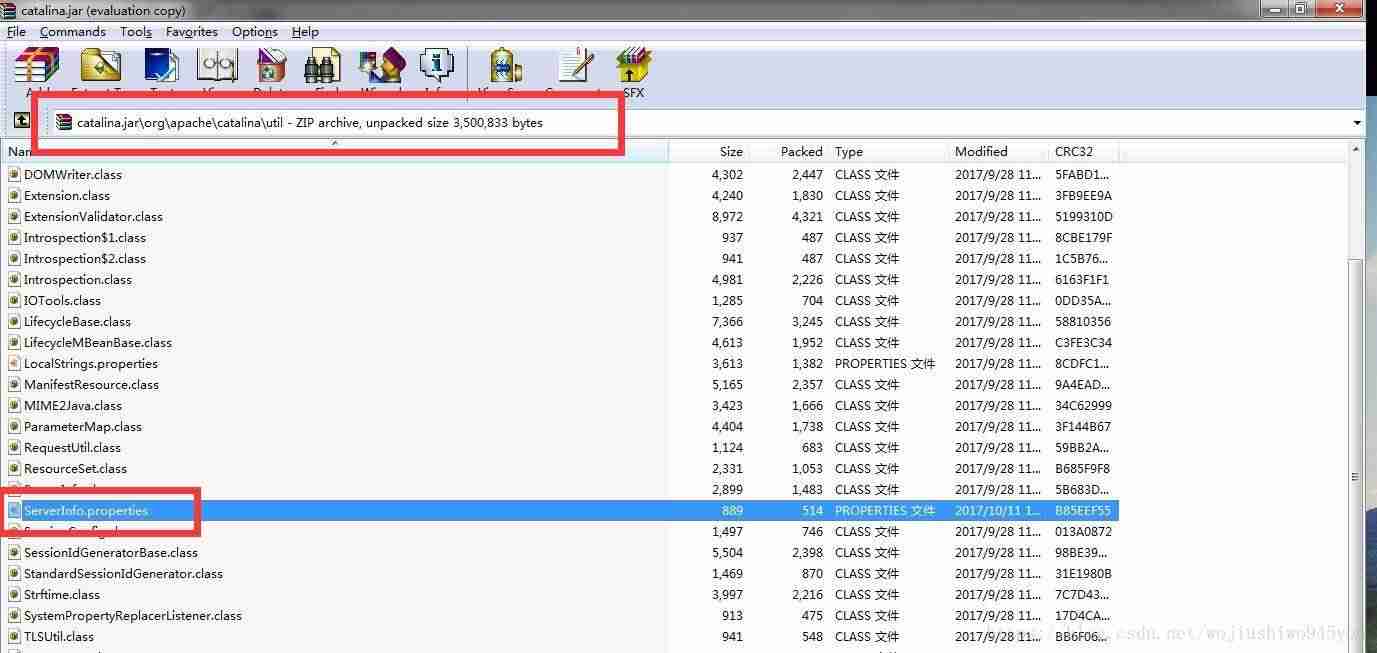Click the type cell 'PROPERTIES 文件' of LocalStrings.properties
This screenshot has width=1377, height=653.
(885, 363)
